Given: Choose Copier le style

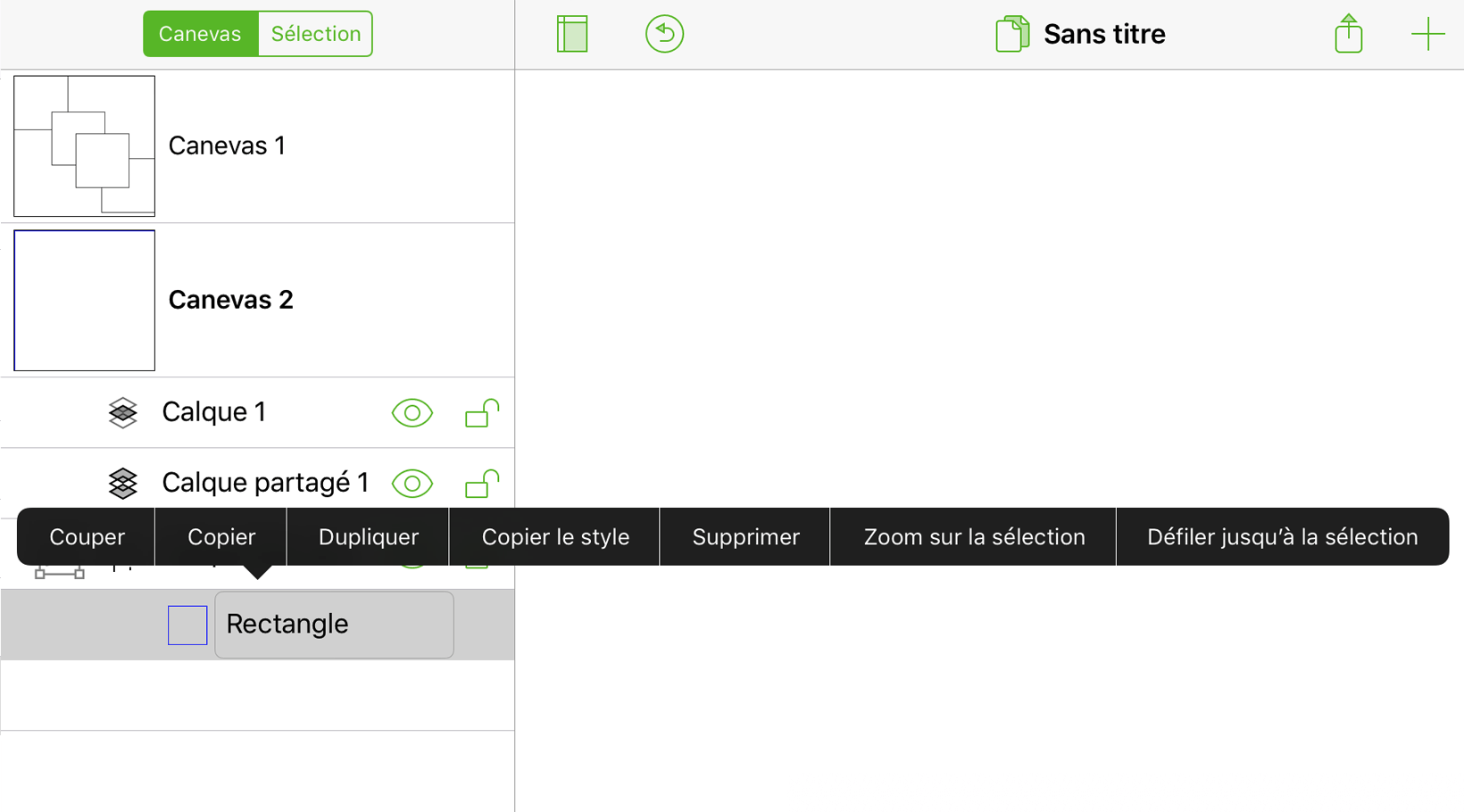Looking at the screenshot, I should click(x=555, y=537).
